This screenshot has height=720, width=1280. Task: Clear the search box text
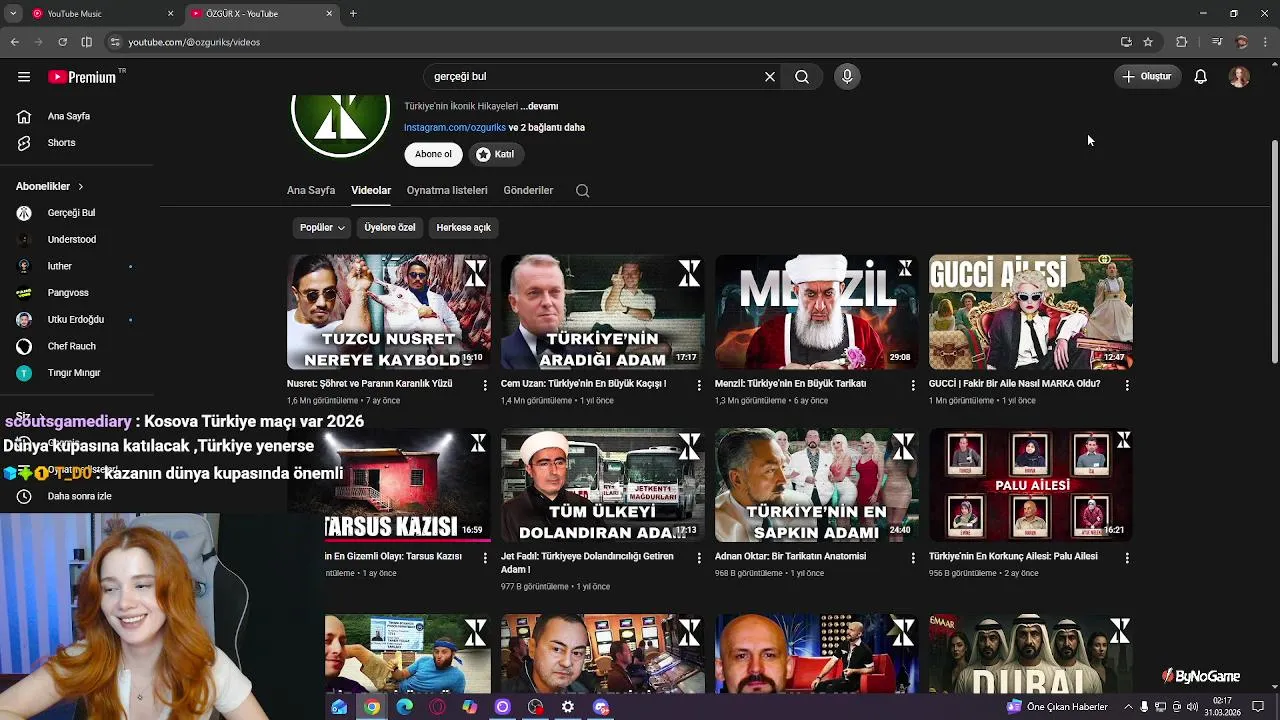tap(770, 76)
